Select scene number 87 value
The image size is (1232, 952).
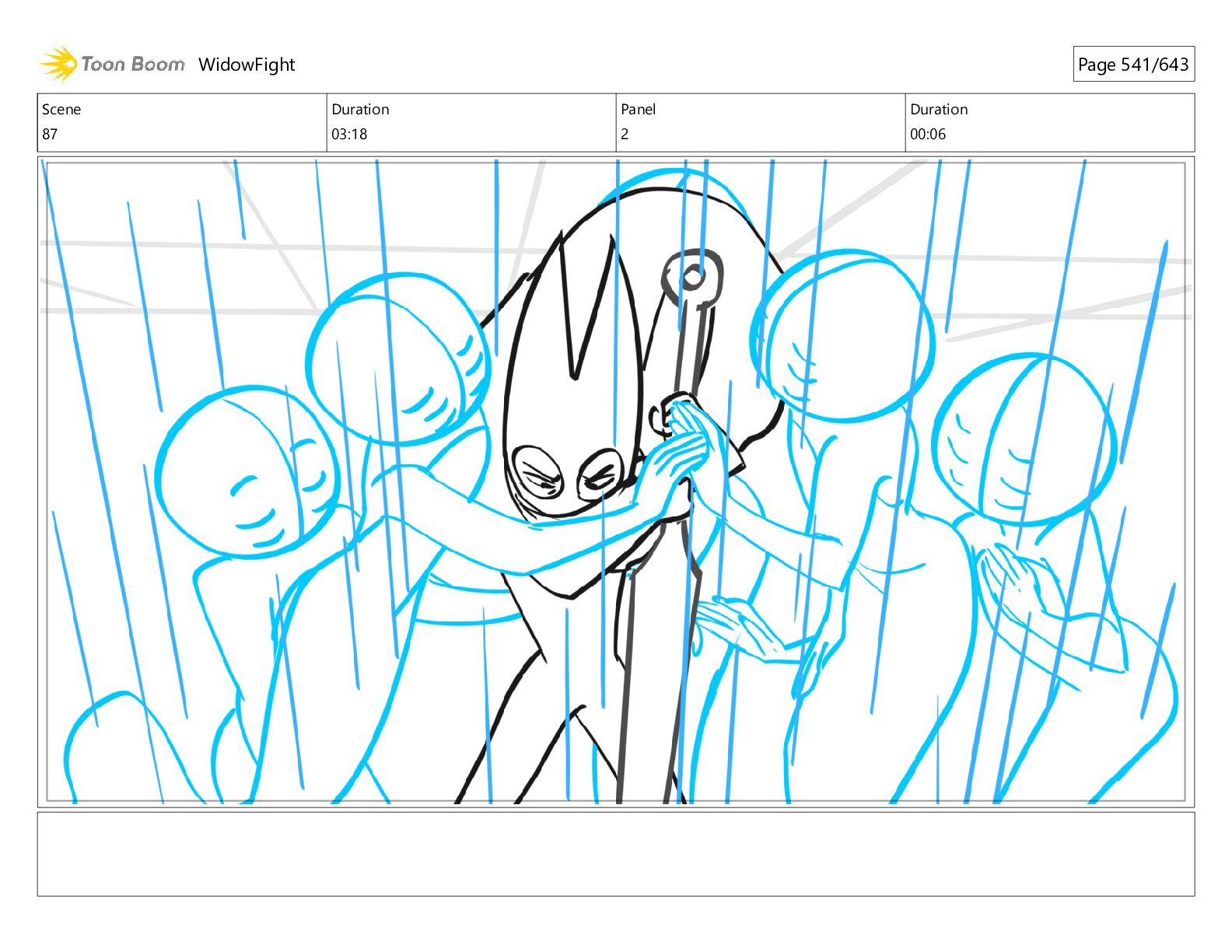[50, 134]
